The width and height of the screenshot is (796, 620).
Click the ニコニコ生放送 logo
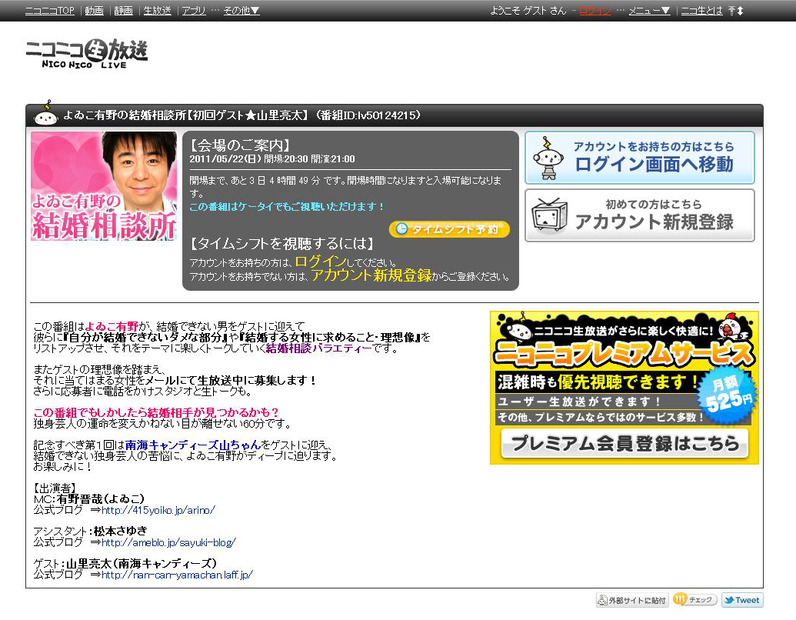(x=87, y=53)
